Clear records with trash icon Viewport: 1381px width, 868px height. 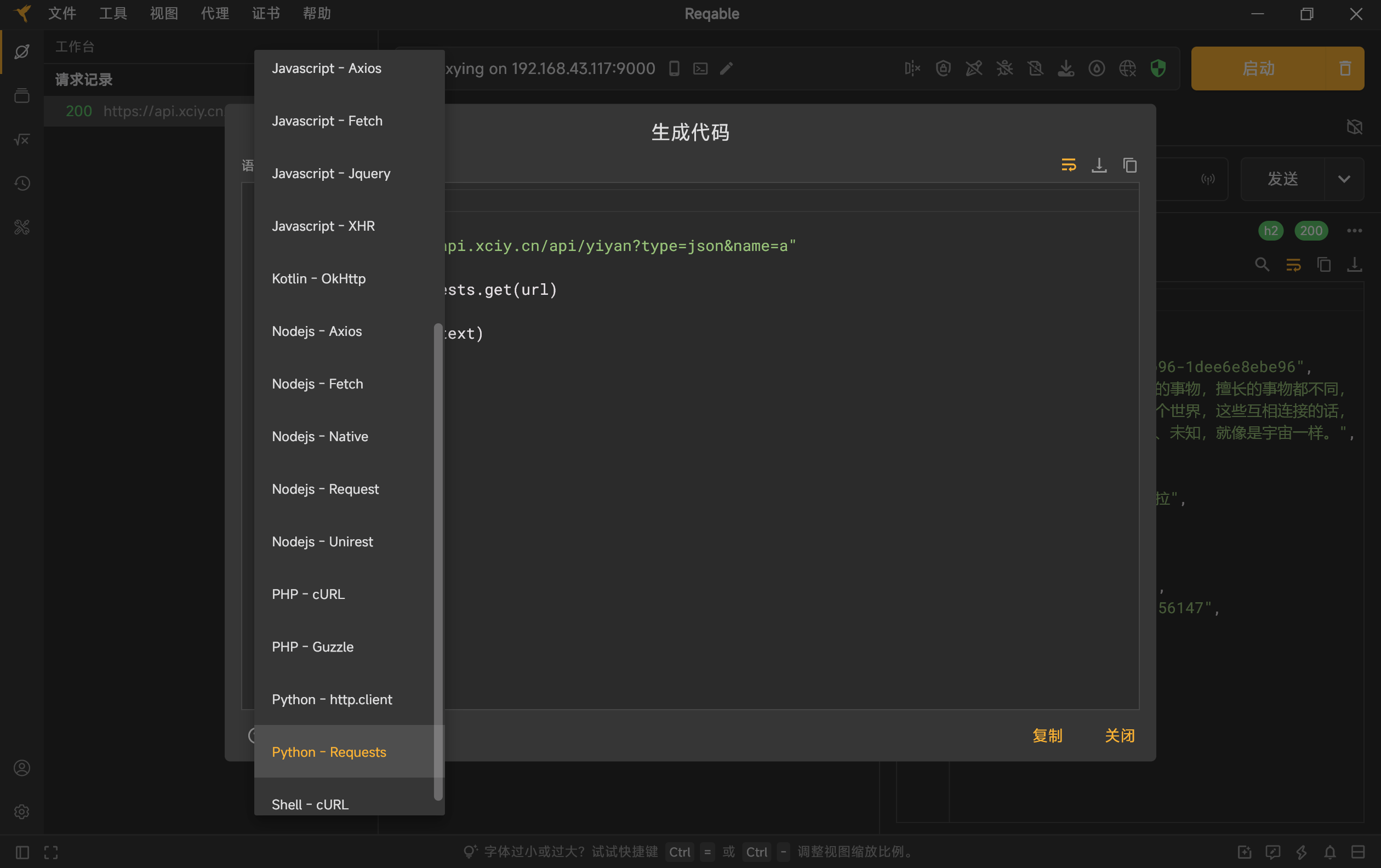[1345, 68]
